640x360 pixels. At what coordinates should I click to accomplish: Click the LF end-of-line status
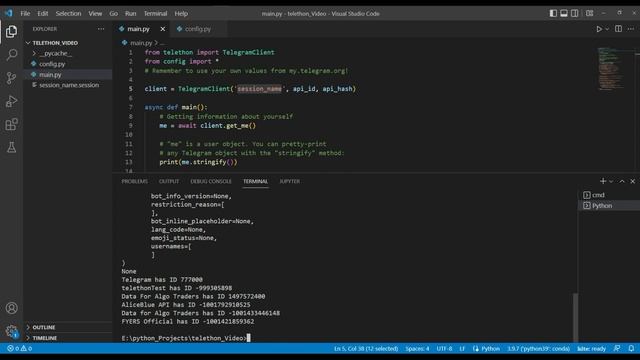pos(462,349)
